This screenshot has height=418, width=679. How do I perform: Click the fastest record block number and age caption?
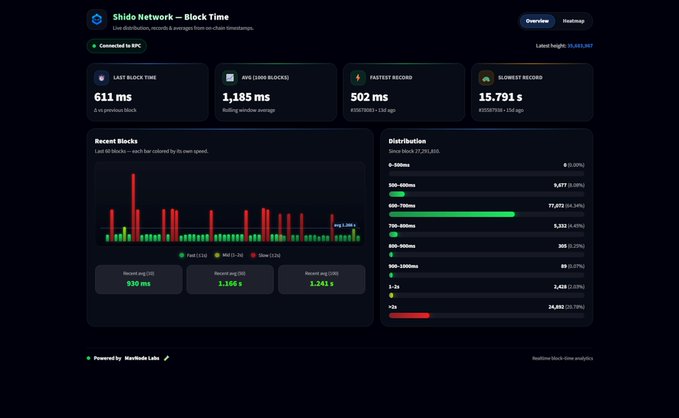pyautogui.click(x=373, y=110)
